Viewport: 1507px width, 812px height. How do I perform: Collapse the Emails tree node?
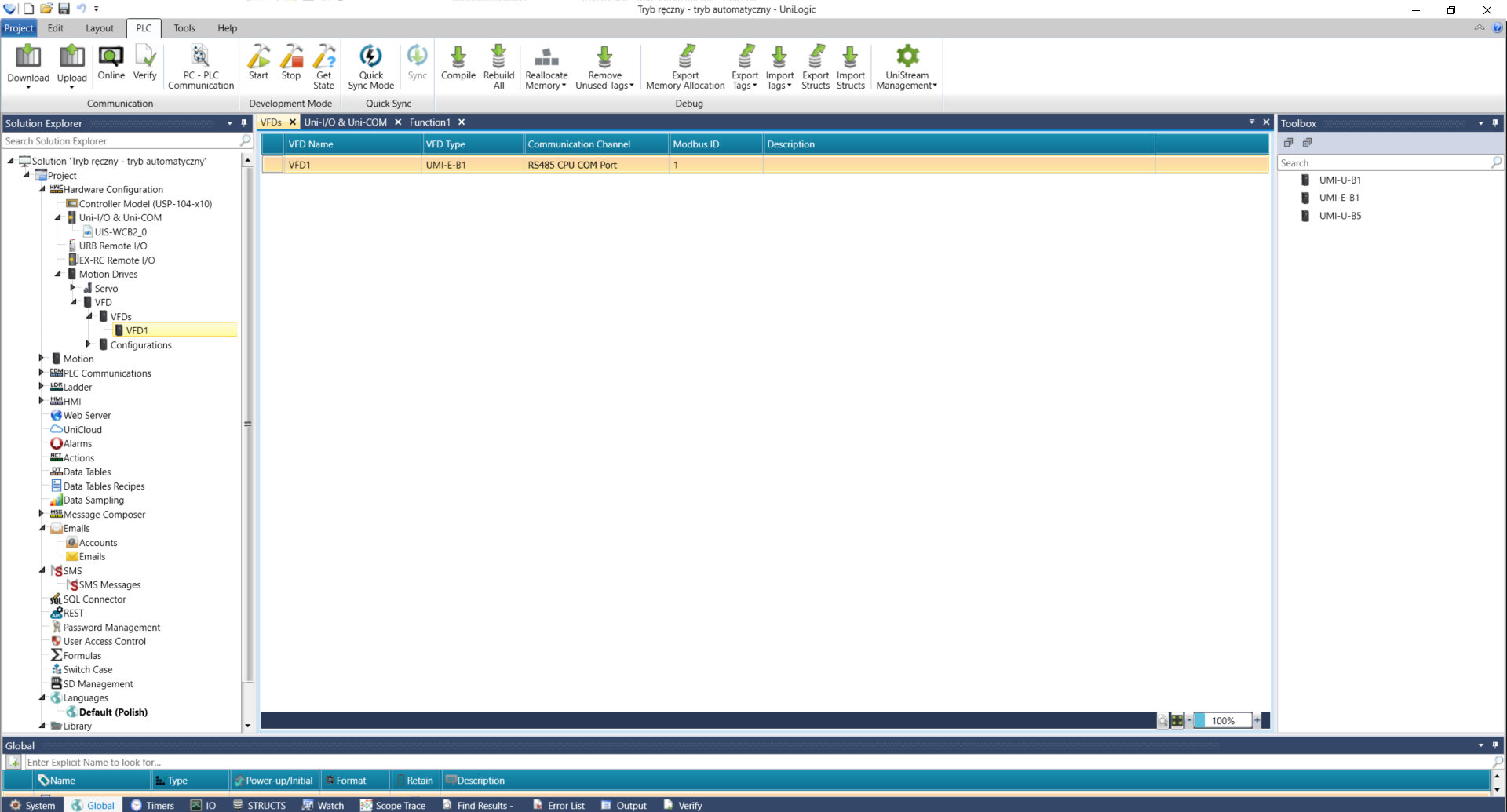(x=42, y=528)
